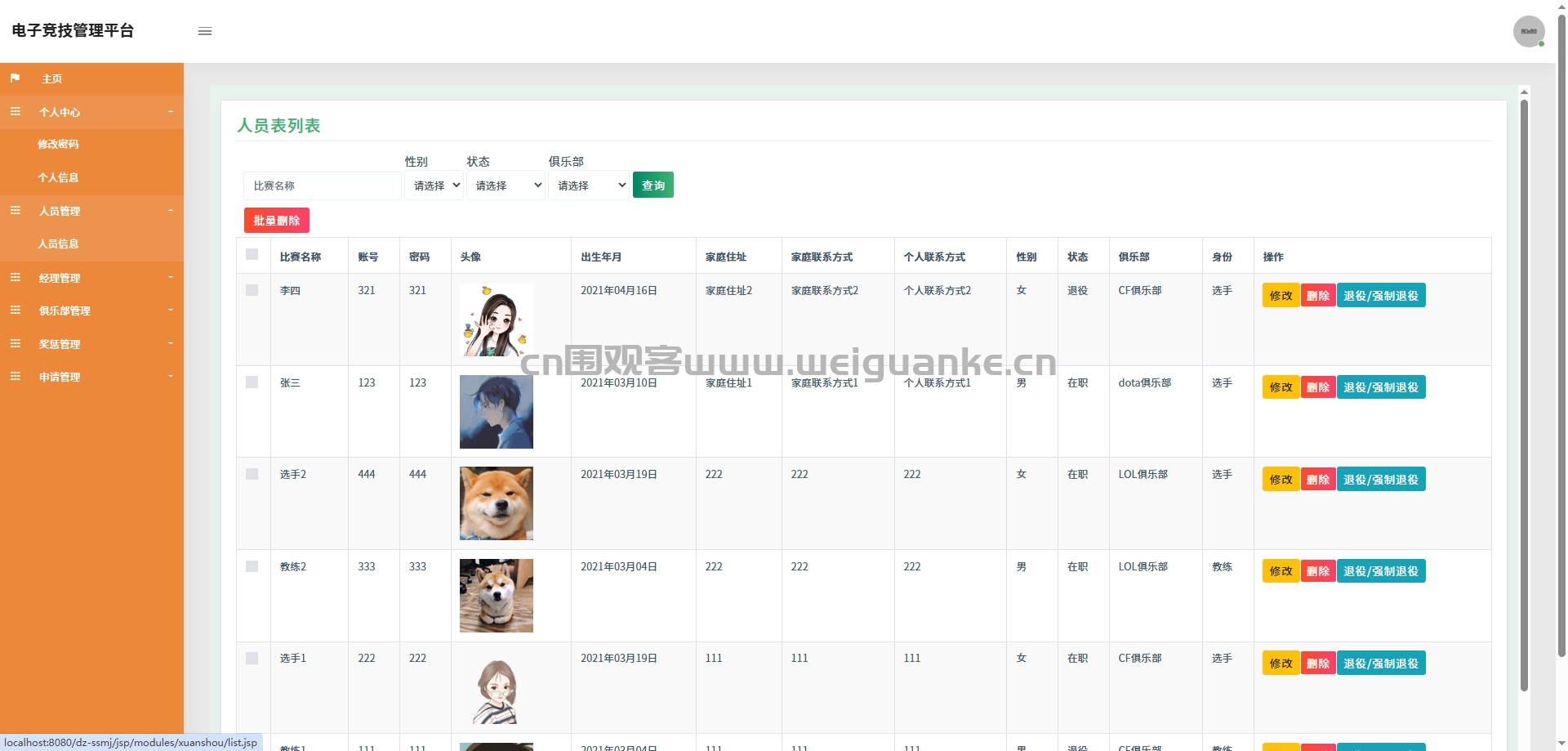Expand the 申请管理 menu arrow
Image resolution: width=1568 pixels, height=751 pixels.
pyautogui.click(x=171, y=376)
